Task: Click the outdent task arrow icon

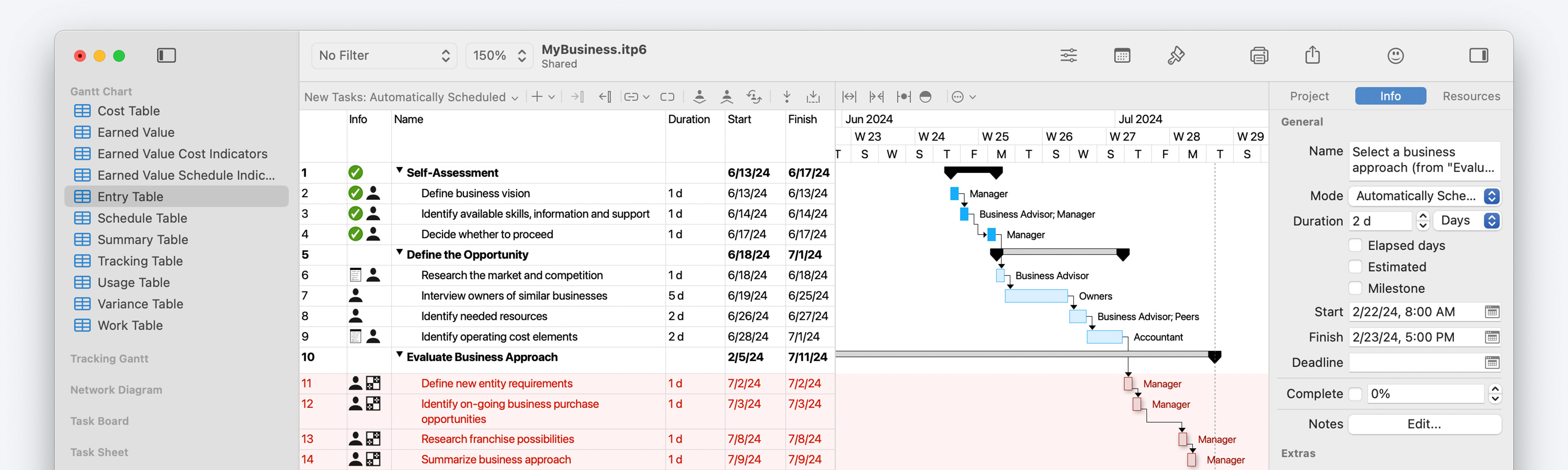Action: pyautogui.click(x=605, y=97)
